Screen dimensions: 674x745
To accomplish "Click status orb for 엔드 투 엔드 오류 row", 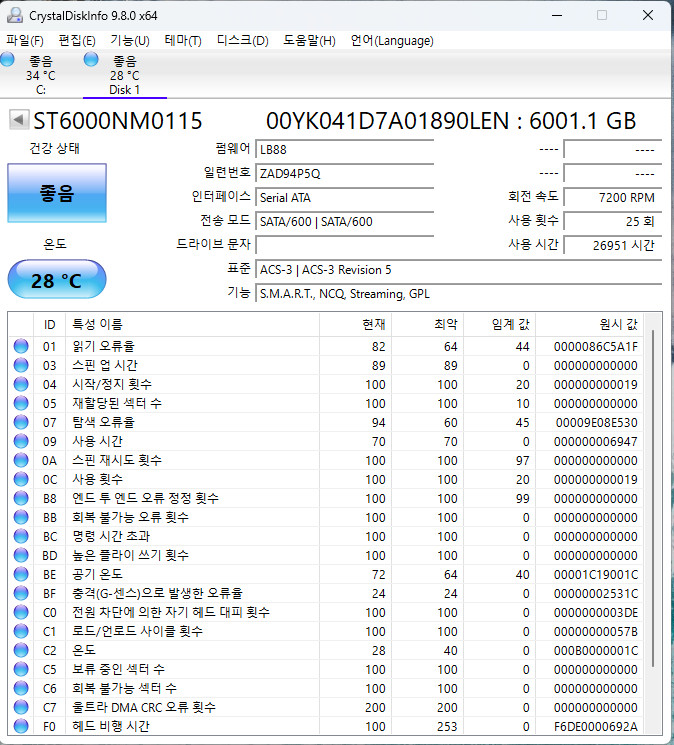I will [21, 498].
